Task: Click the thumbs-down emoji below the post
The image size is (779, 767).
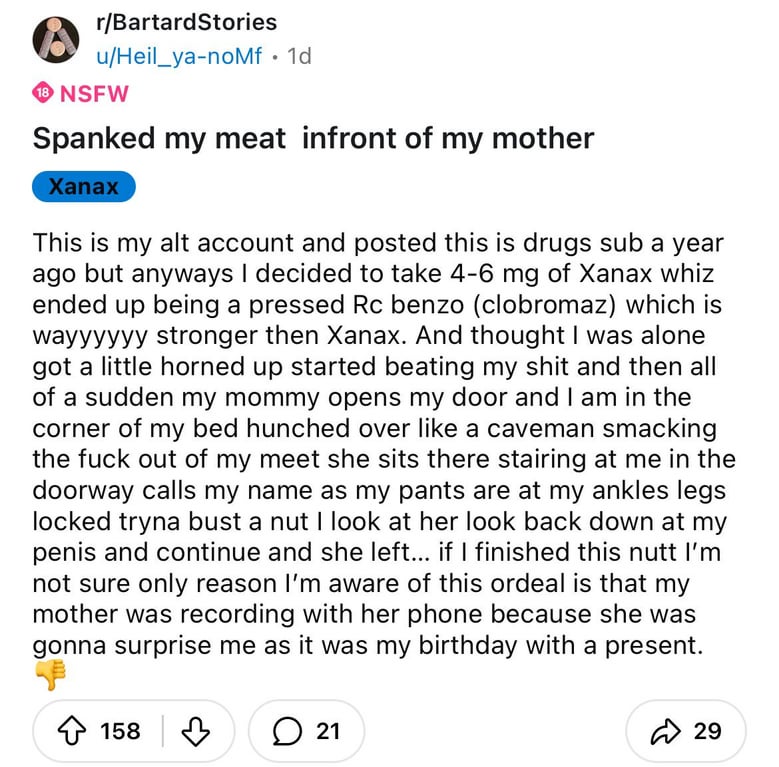Action: pos(50,676)
